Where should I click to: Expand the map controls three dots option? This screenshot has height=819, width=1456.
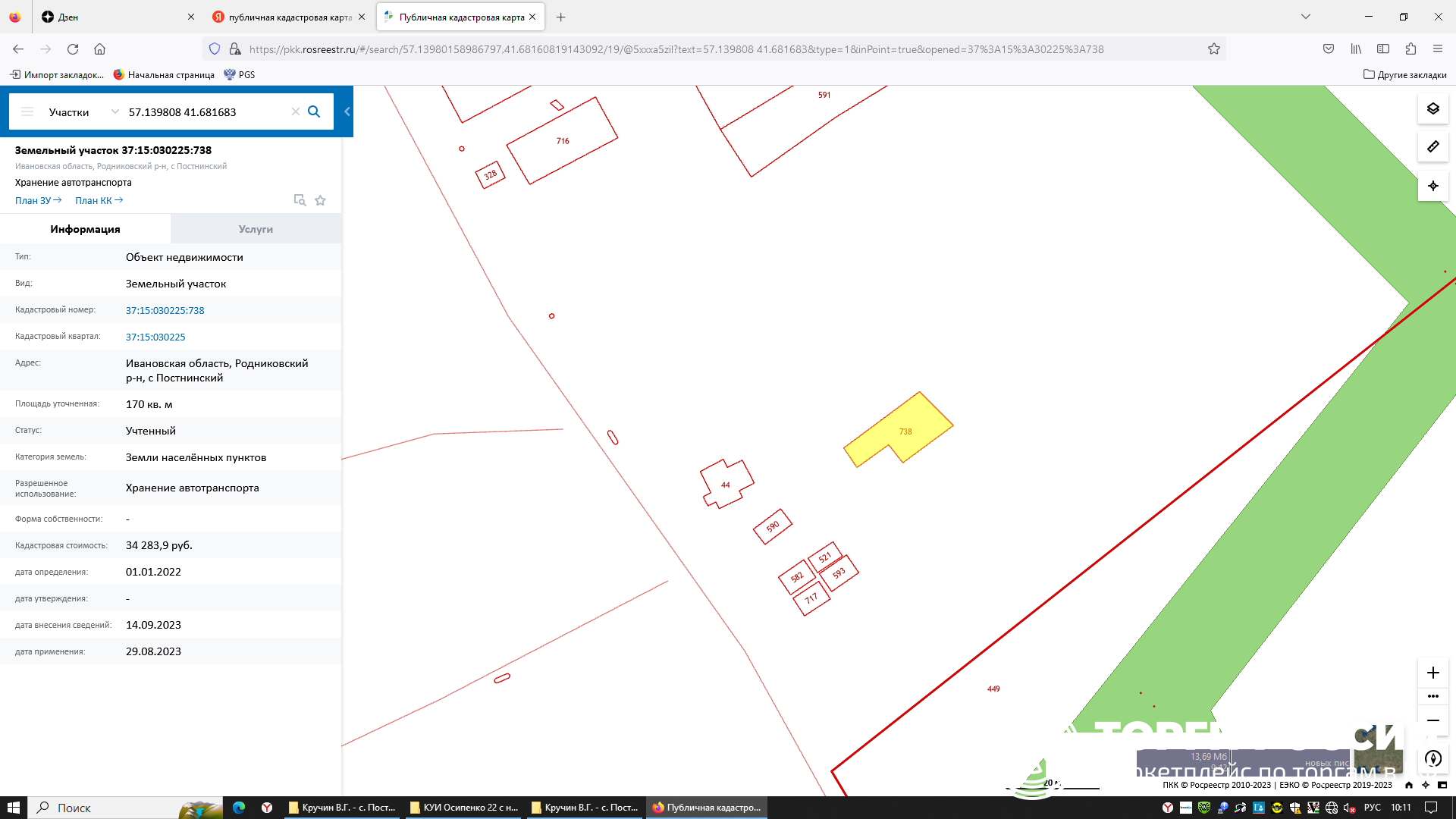(1432, 696)
